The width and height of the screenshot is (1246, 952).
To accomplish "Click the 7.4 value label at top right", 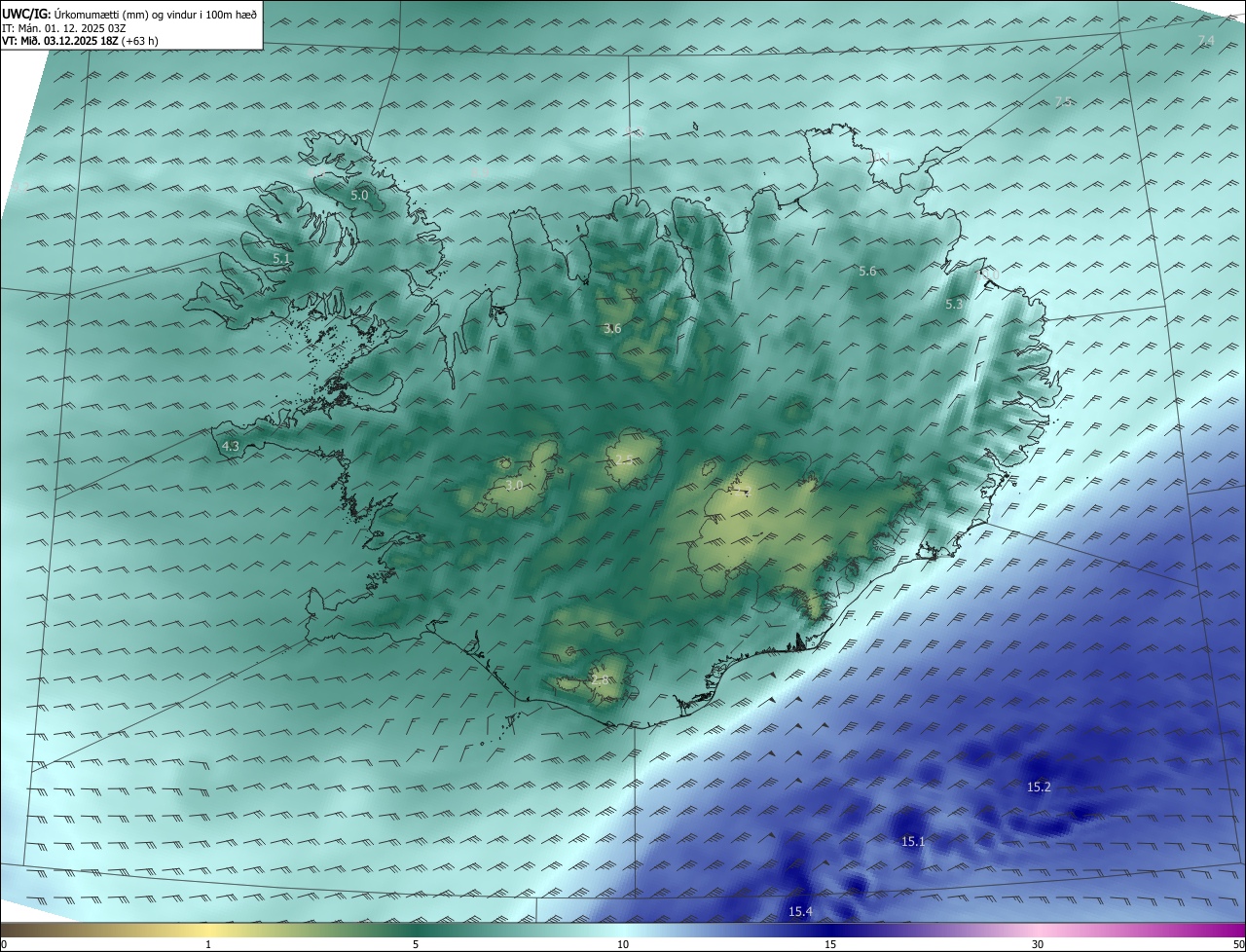I will [x=1206, y=41].
